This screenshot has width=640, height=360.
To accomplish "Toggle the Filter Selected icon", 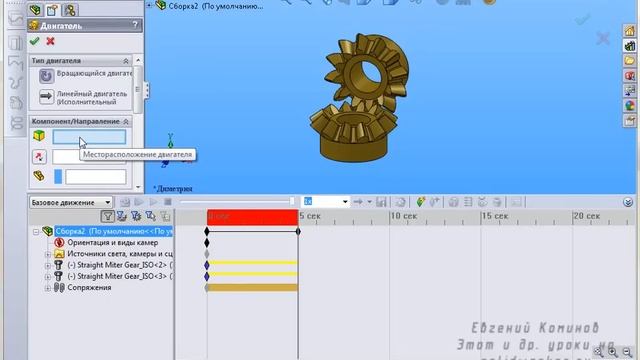I will pyautogui.click(x=151, y=216).
